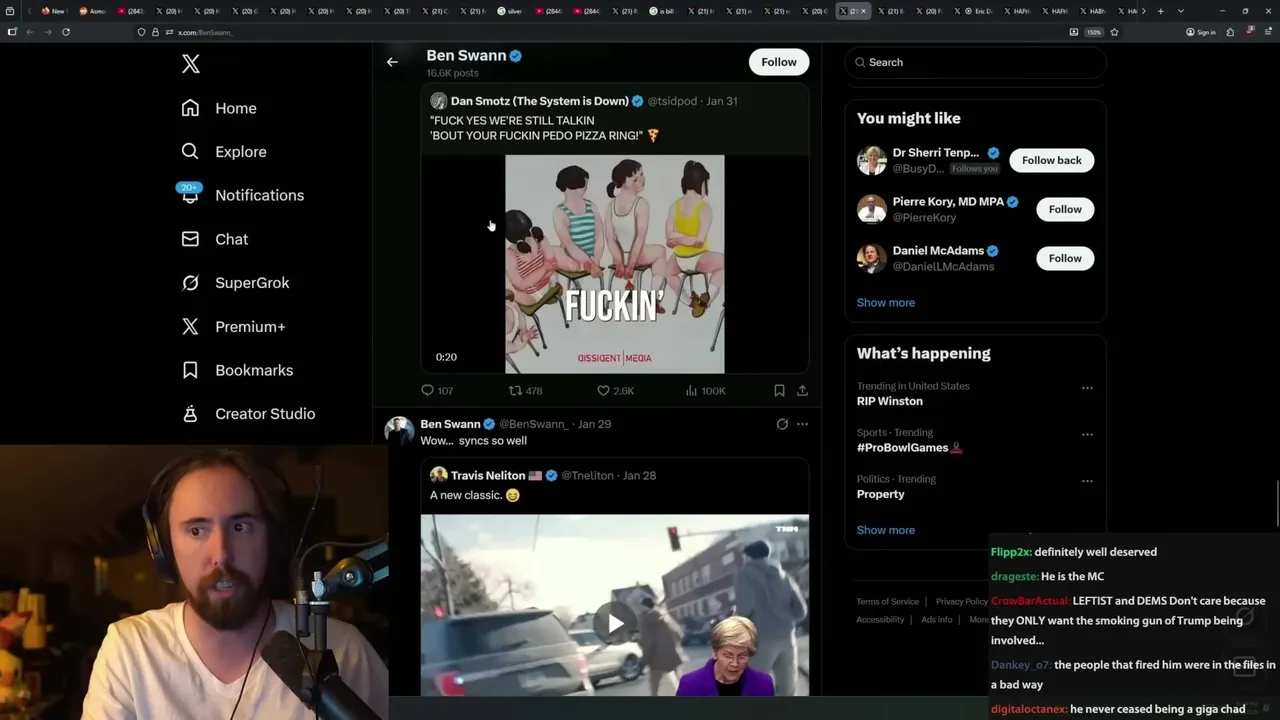Screen dimensions: 1280x720
Task: Click the tracking protection shield icon
Action: click(x=142, y=32)
